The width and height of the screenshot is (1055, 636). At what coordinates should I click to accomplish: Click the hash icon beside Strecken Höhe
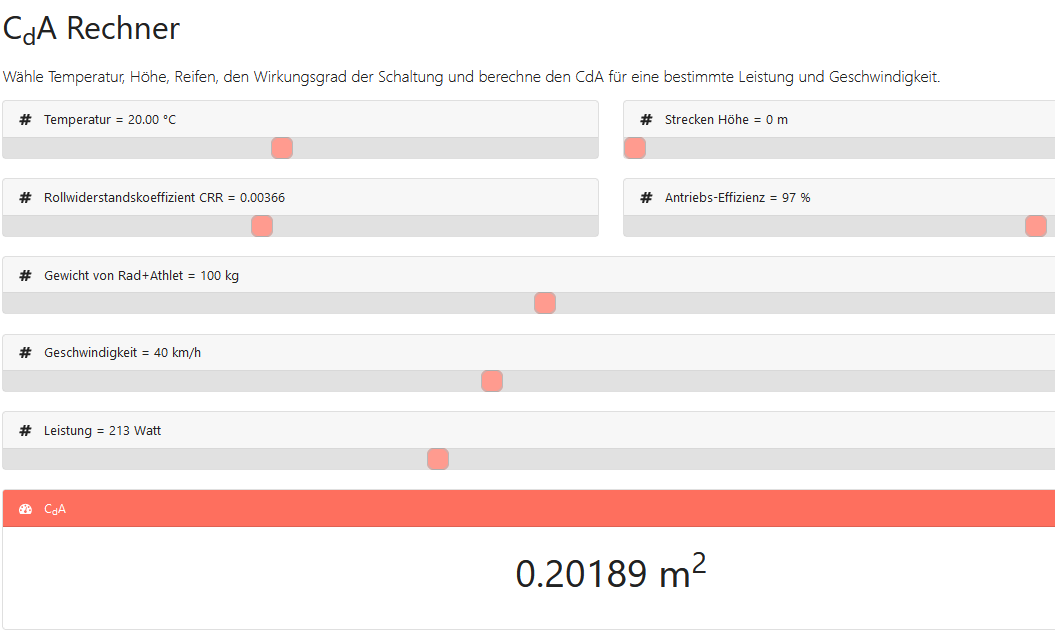point(646,120)
